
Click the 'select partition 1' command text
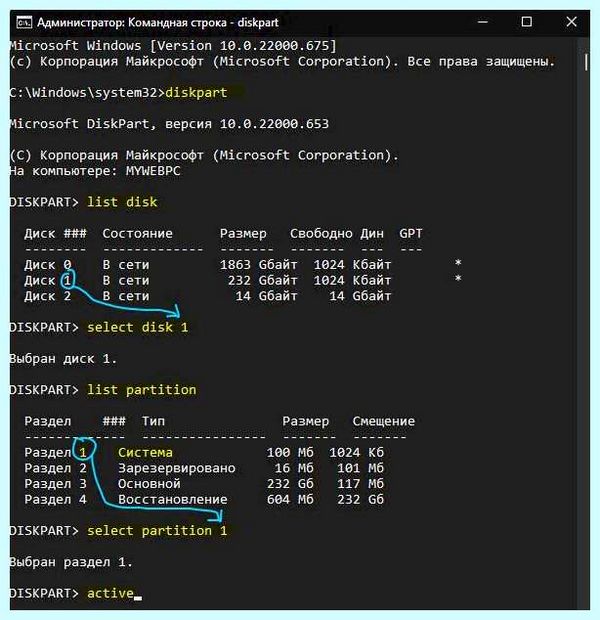[157, 531]
